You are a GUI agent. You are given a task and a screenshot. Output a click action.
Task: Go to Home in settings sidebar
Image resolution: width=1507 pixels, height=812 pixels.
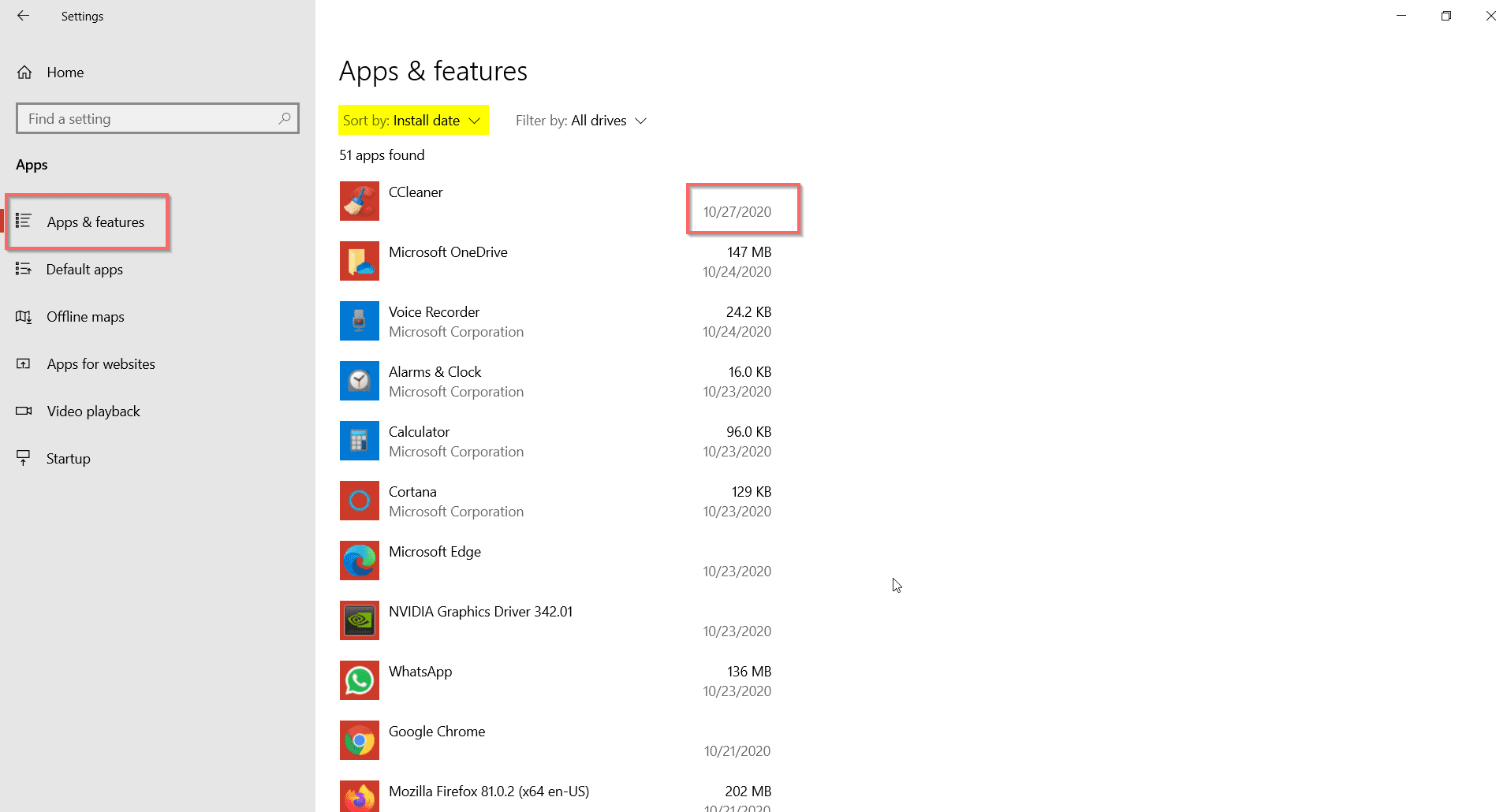click(65, 73)
